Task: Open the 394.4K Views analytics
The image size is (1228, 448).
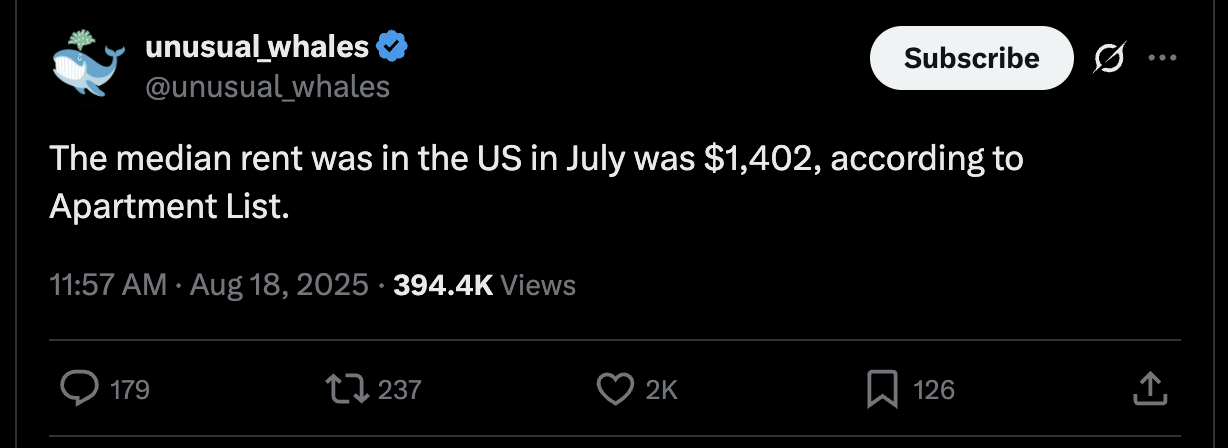Action: click(x=485, y=285)
